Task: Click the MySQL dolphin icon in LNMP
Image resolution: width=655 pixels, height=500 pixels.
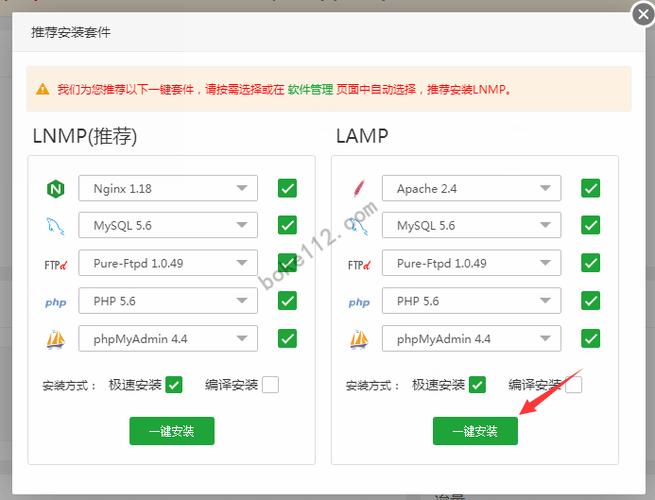Action: pos(56,226)
